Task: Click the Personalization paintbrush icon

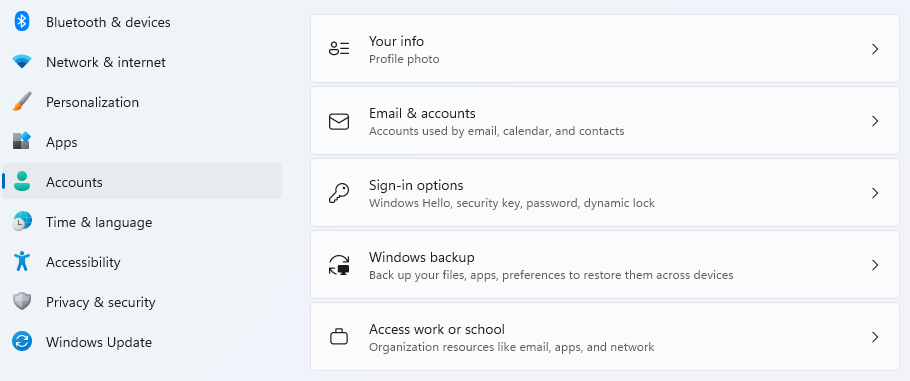Action: pyautogui.click(x=22, y=102)
